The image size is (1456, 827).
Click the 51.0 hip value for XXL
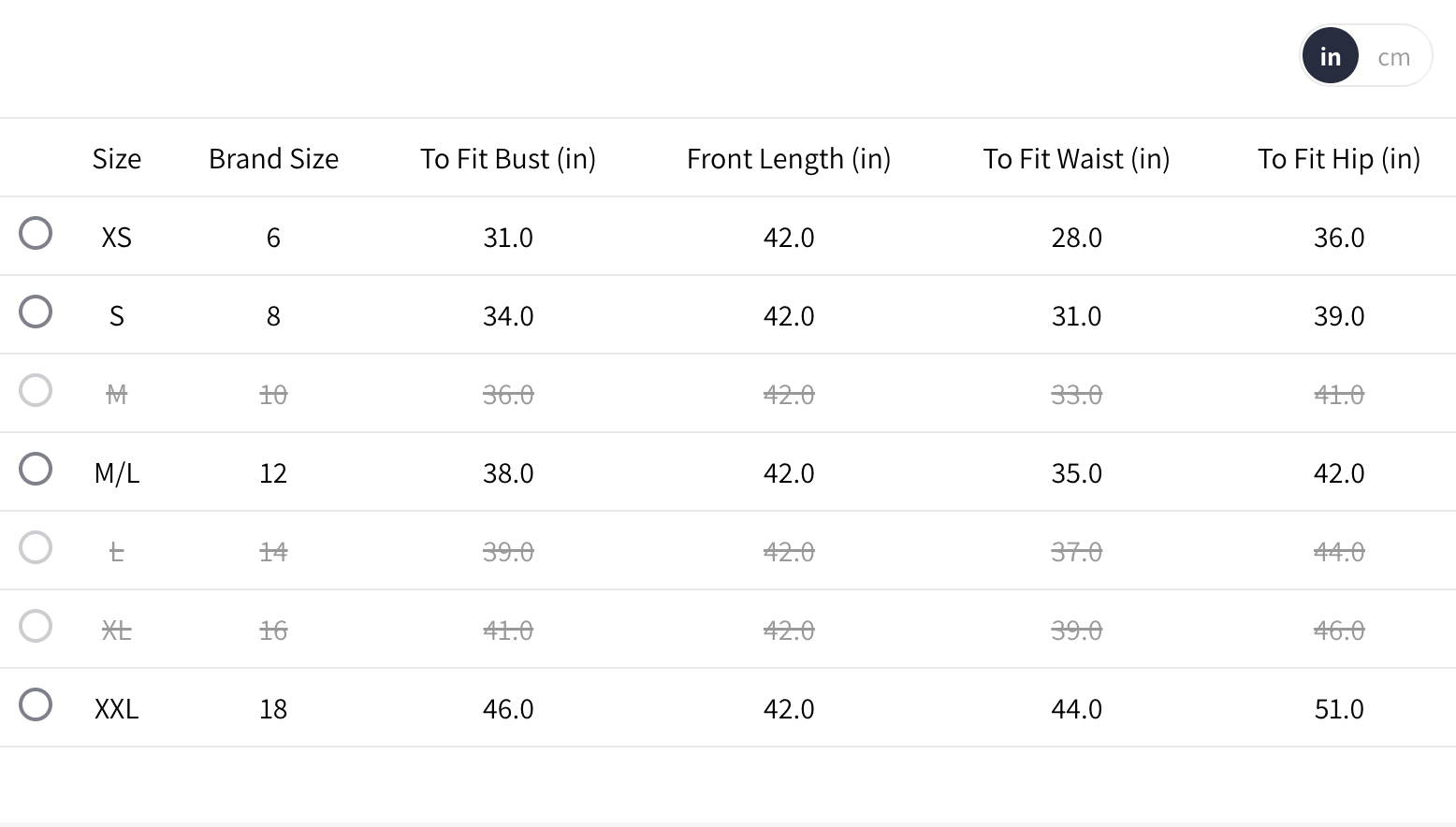point(1338,709)
